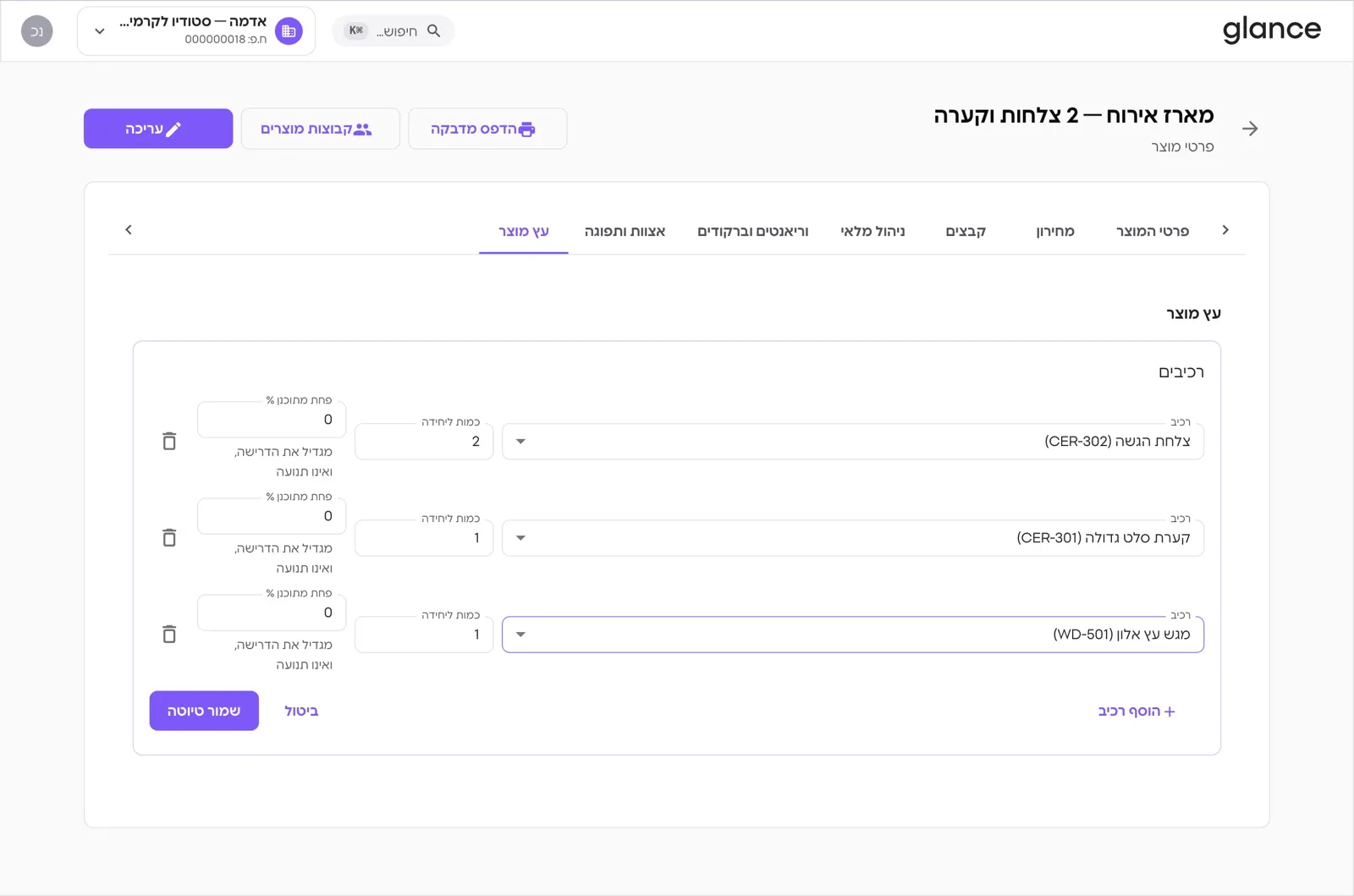
Task: Click the search field חיפוש
Action: [394, 31]
